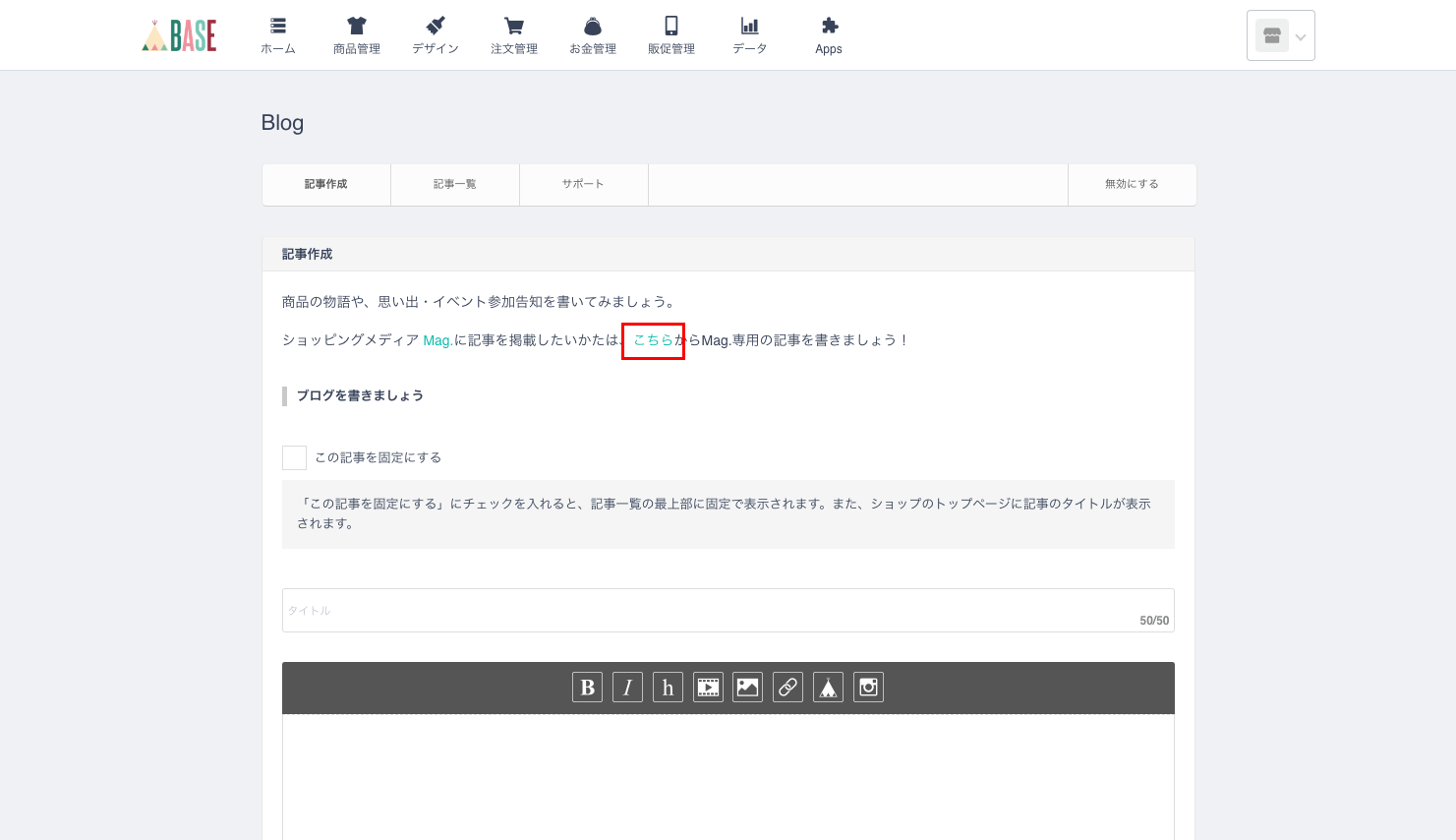1456x840 pixels.
Task: Insert an Instagram post with camera icon
Action: tap(868, 688)
